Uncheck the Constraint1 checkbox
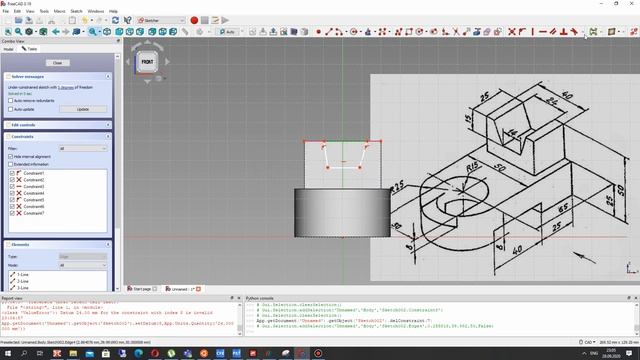 [12, 173]
